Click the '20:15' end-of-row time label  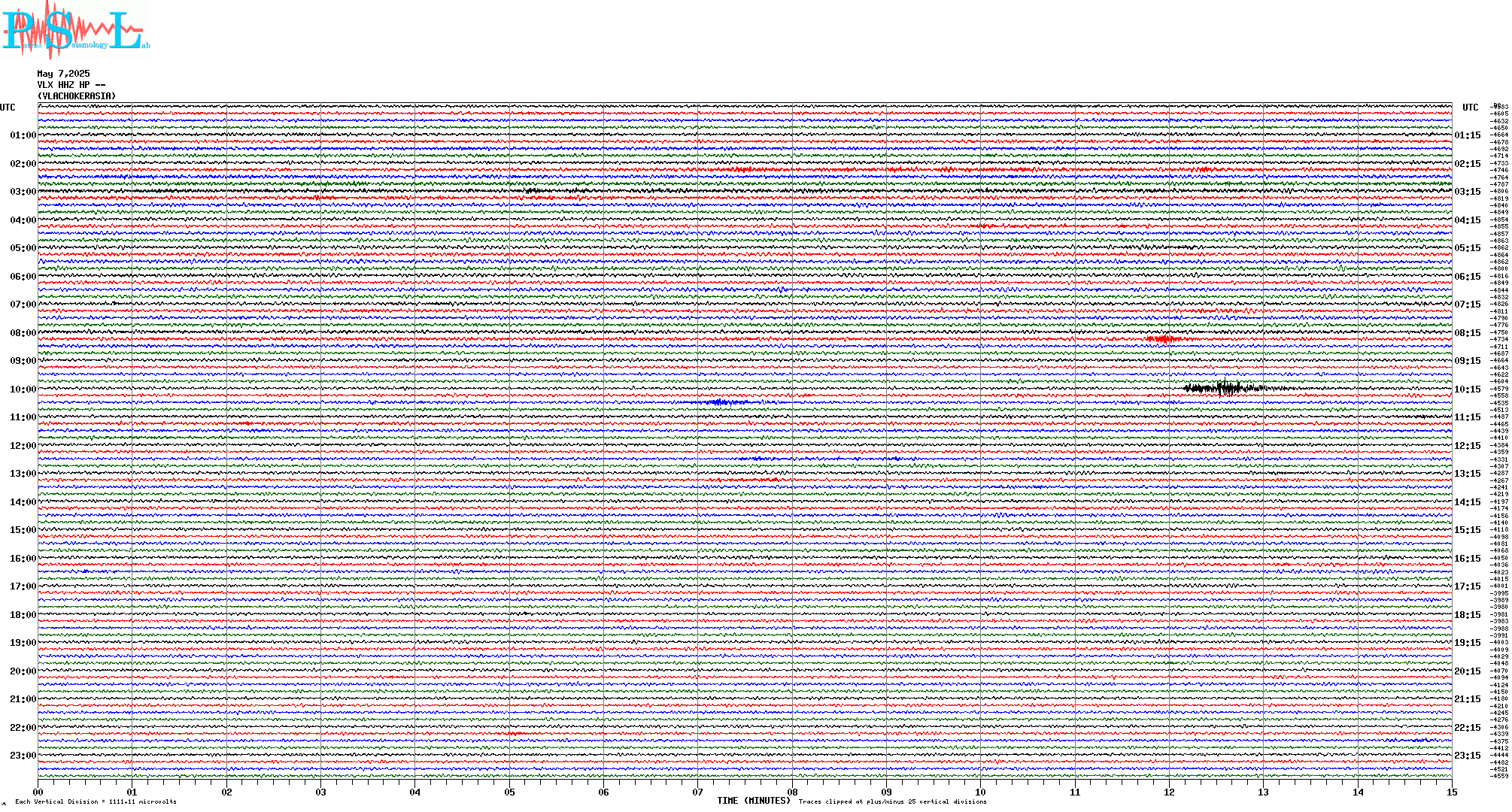(x=1468, y=671)
